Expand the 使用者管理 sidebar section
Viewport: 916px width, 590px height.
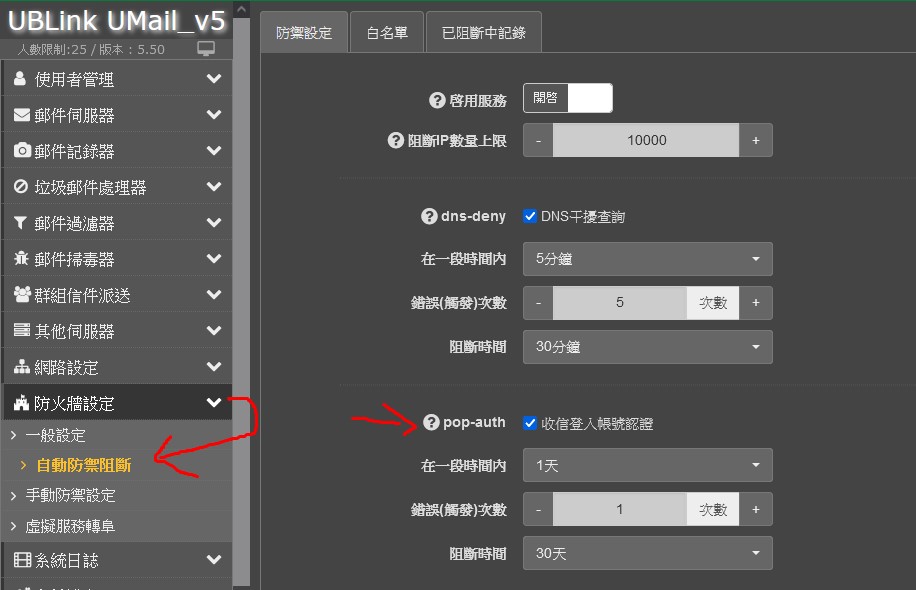point(116,79)
